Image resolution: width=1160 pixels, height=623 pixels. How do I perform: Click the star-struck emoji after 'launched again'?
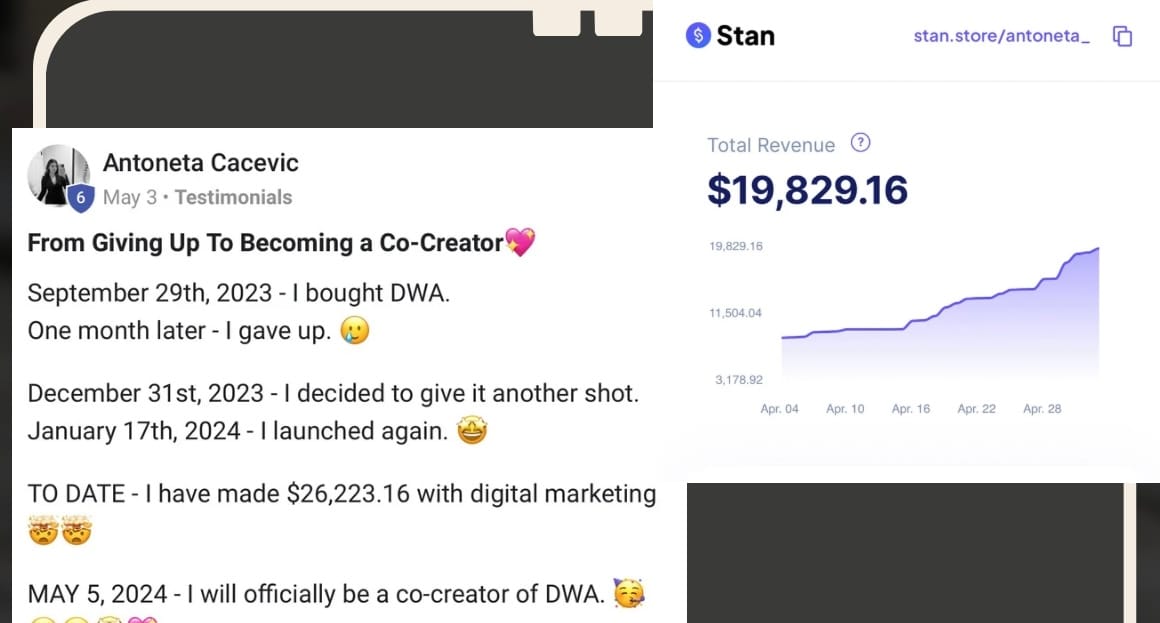pyautogui.click(x=472, y=431)
